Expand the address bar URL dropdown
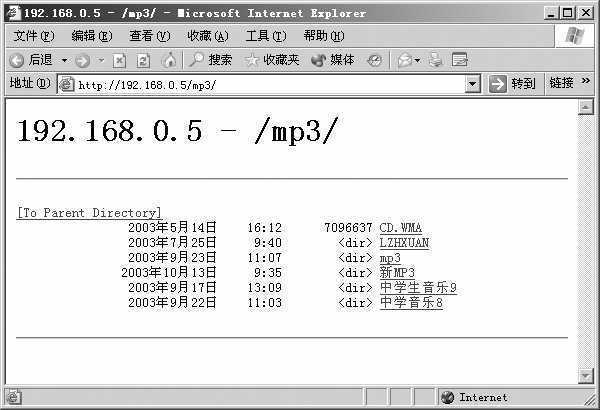Image resolution: width=600 pixels, height=410 pixels. pos(472,84)
